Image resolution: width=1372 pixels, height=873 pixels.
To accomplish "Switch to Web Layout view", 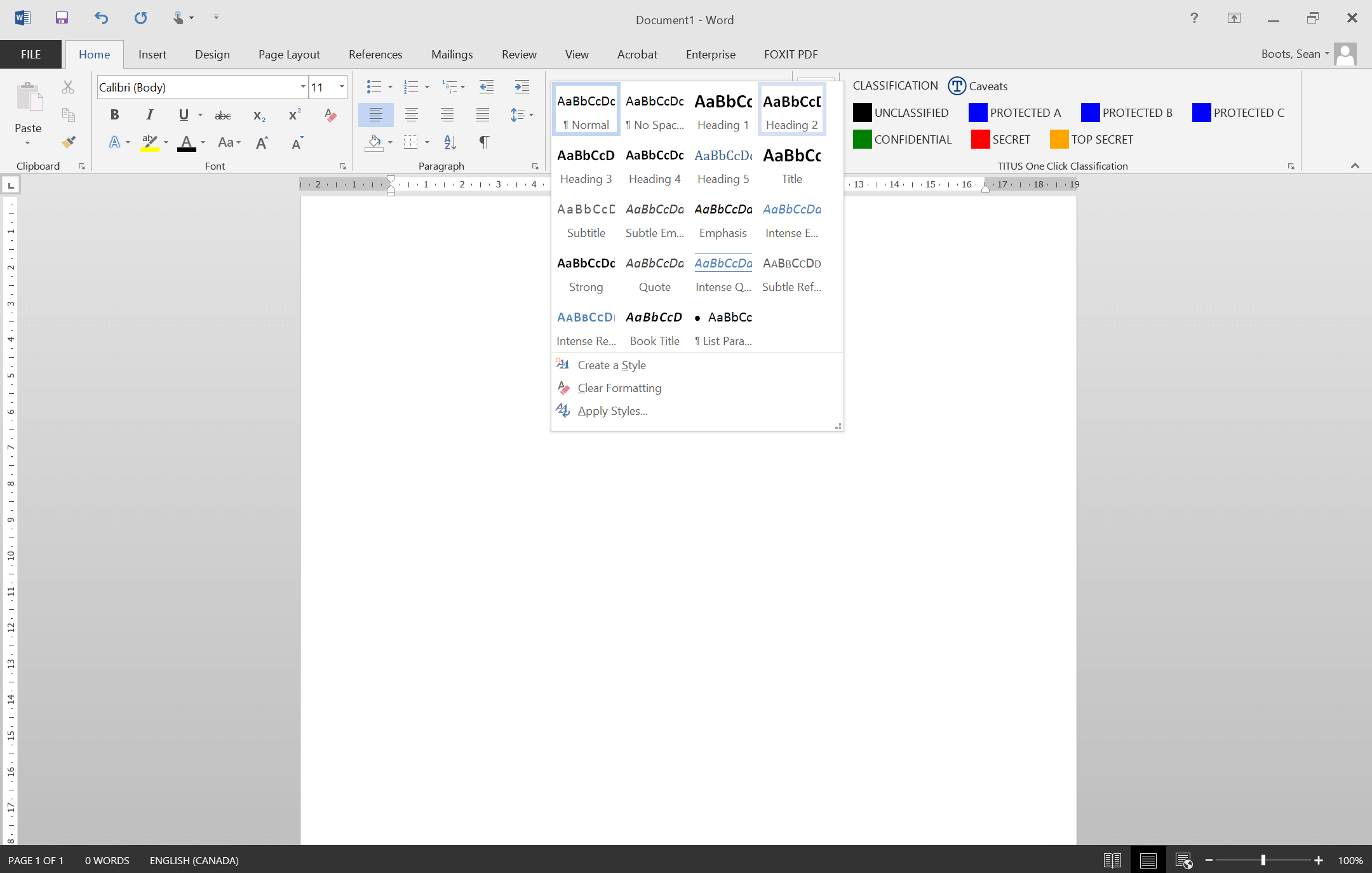I will 1183,860.
